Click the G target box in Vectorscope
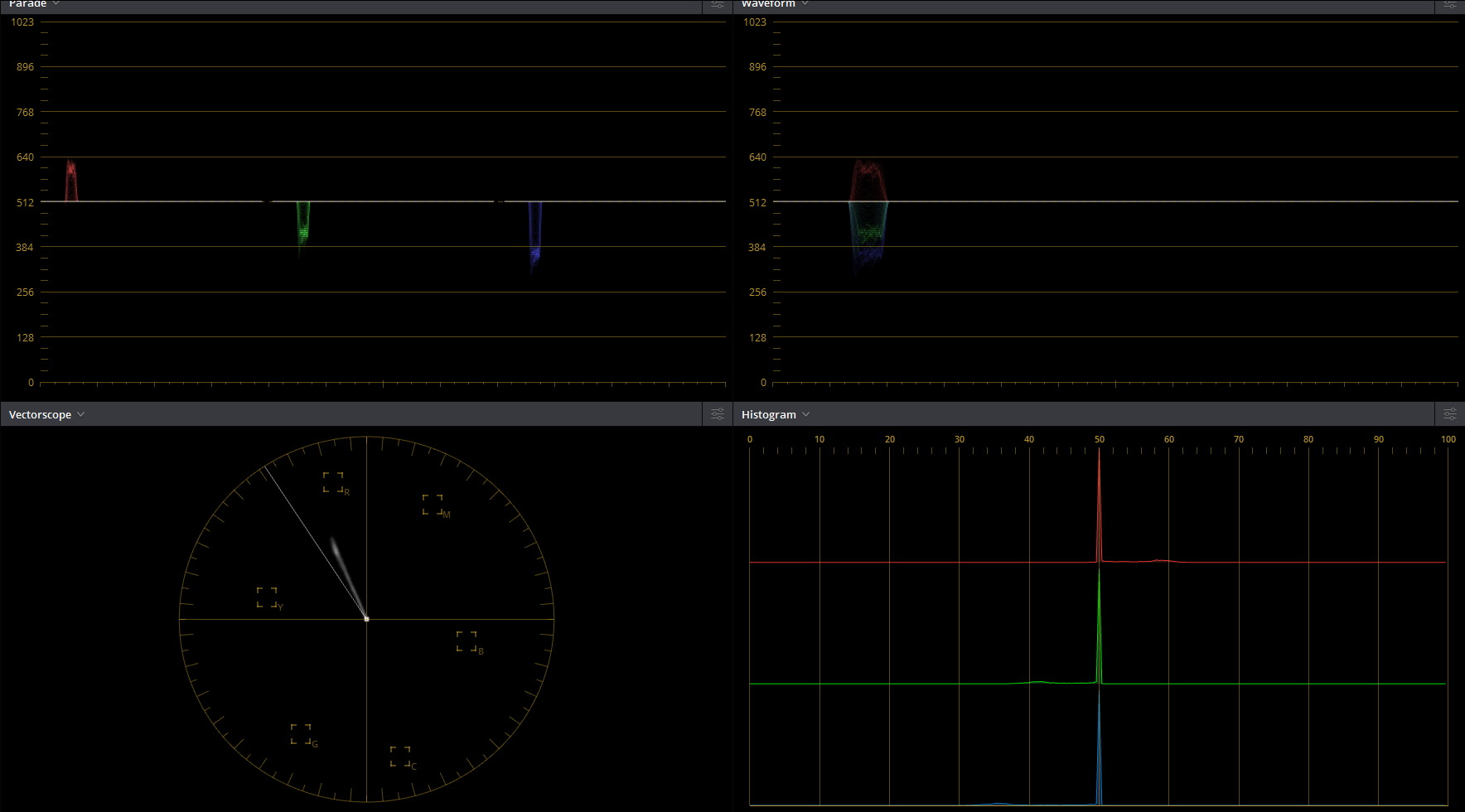 tap(301, 734)
